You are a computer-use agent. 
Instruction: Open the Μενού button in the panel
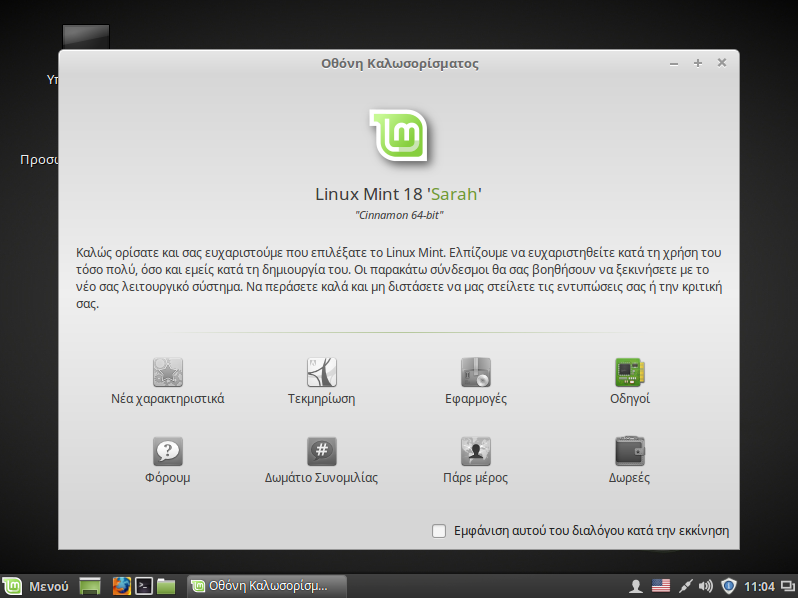click(x=36, y=586)
